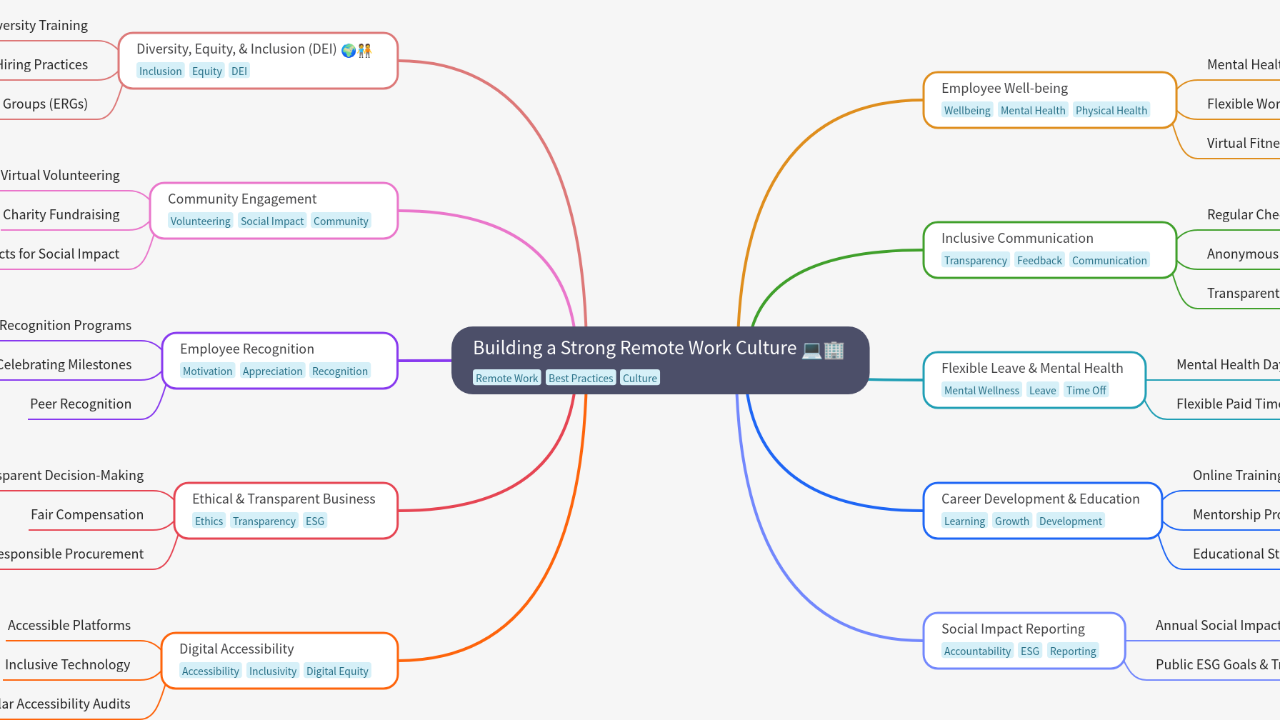The width and height of the screenshot is (1280, 720).
Task: Select the Virtual Fitness leaf under Employee Well-being
Action: tap(1243, 143)
